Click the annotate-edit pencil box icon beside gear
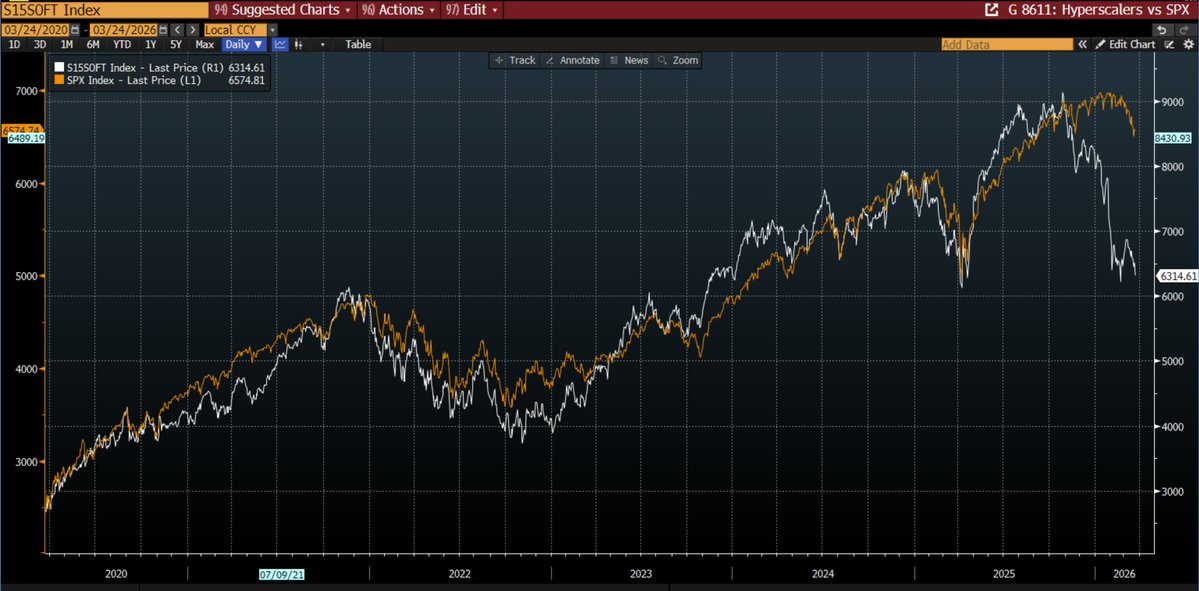 tap(1169, 44)
